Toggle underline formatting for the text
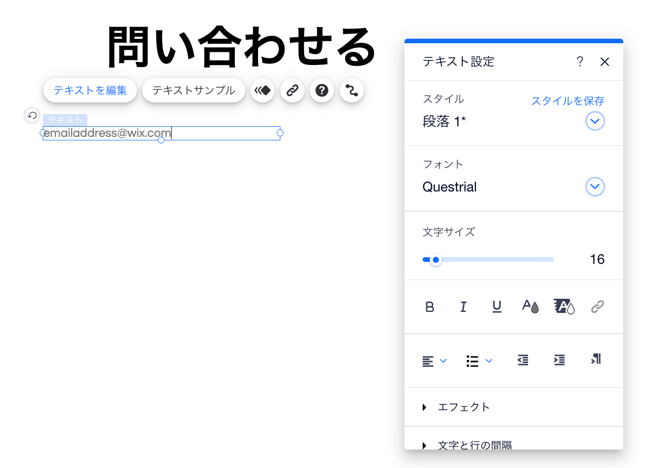The image size is (660, 468). 496,307
